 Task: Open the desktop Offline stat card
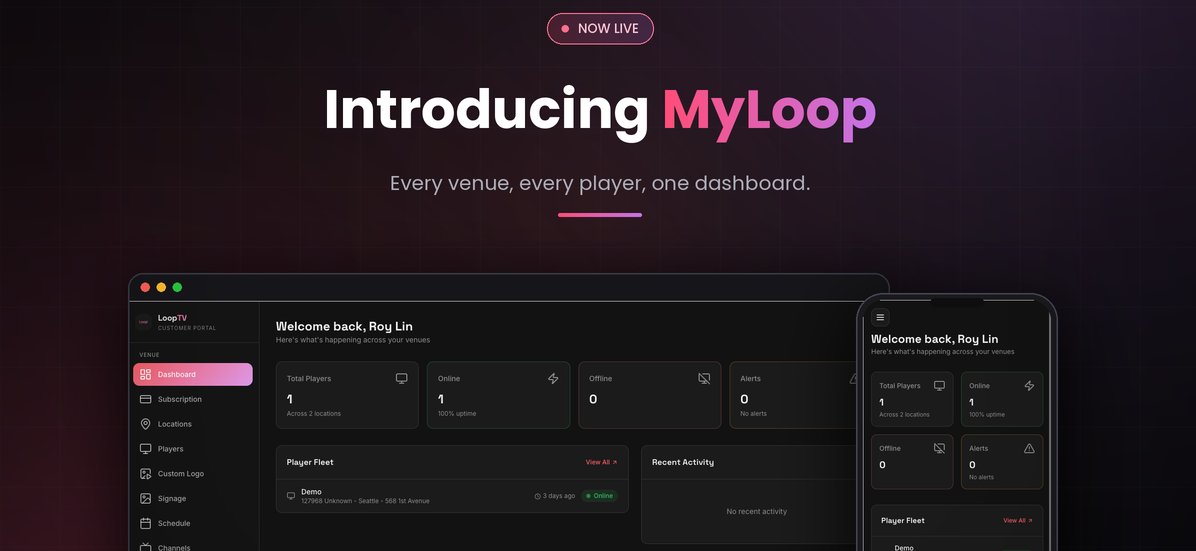649,395
